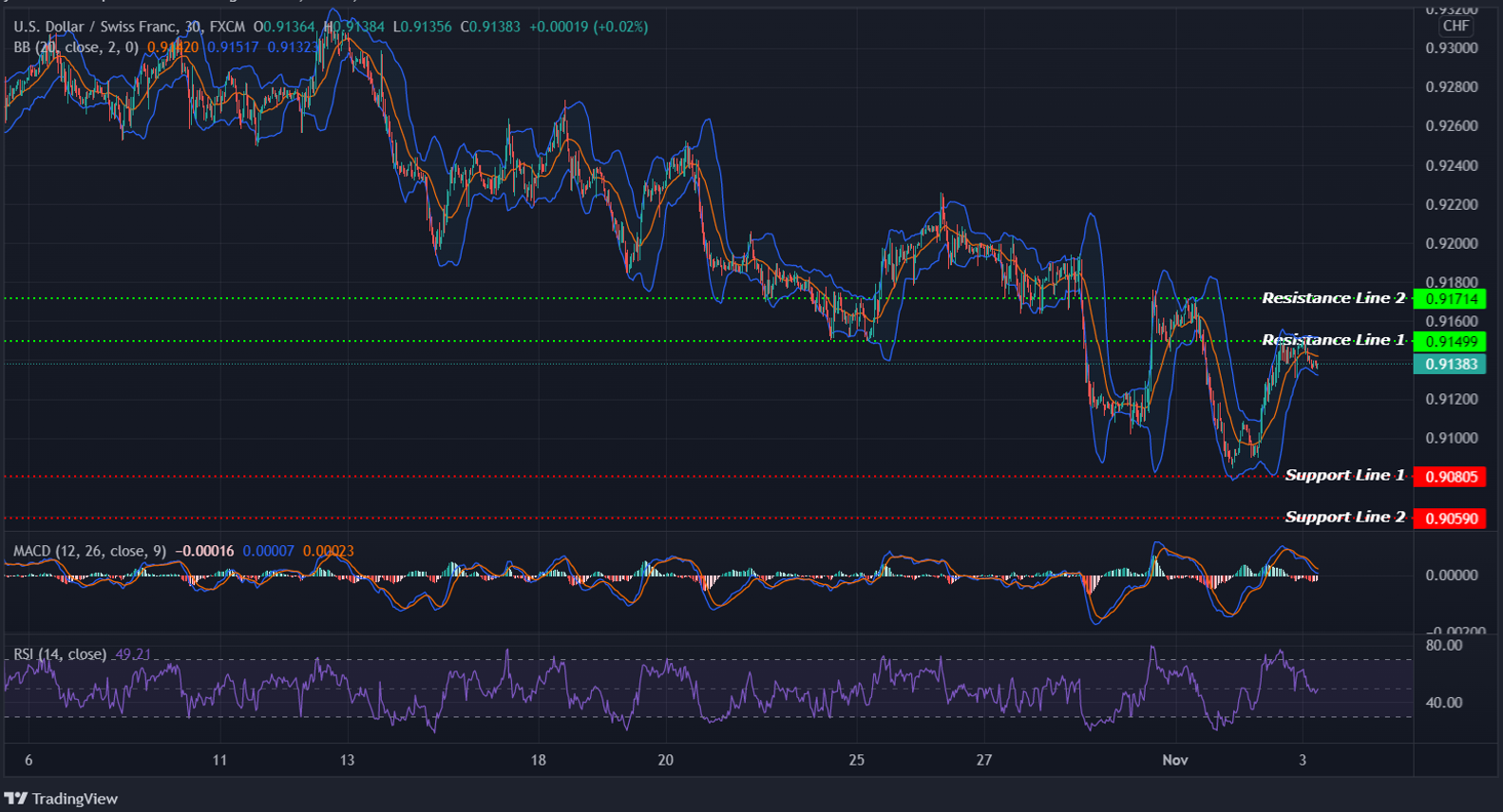Click the Support Line 2 label
Screen dimensions: 1503x812
tap(1344, 517)
